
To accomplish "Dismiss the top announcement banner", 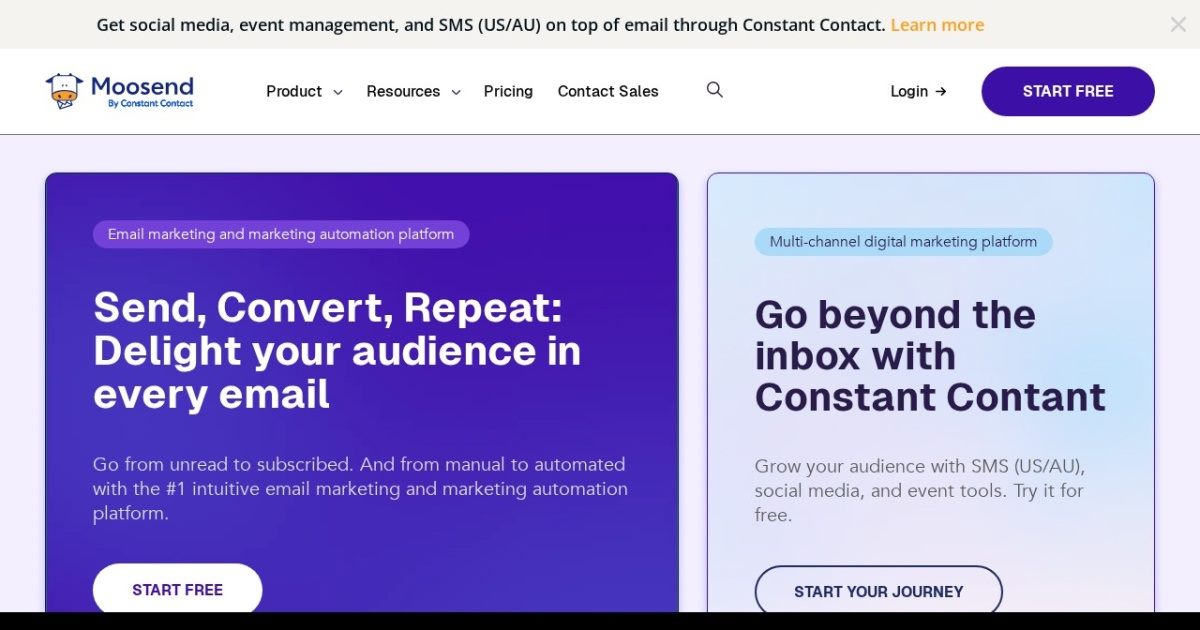I will tap(1178, 25).
